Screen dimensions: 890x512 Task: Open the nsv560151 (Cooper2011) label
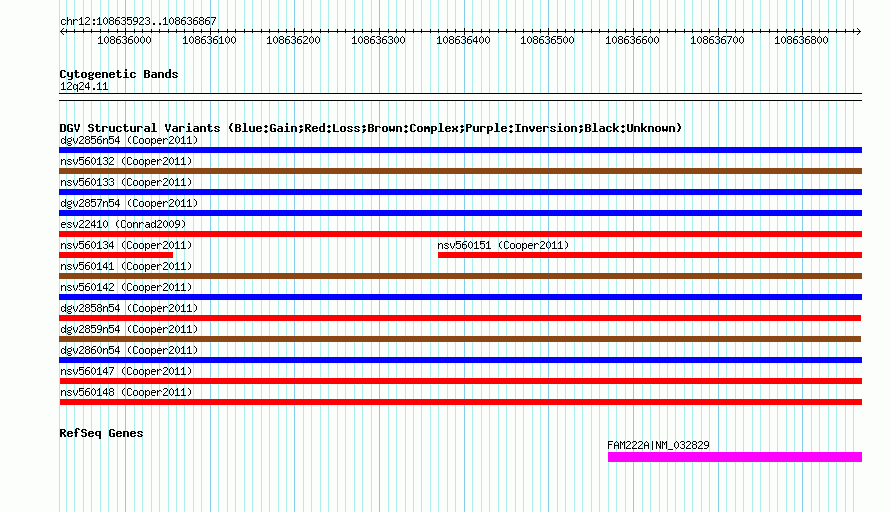(x=503, y=245)
